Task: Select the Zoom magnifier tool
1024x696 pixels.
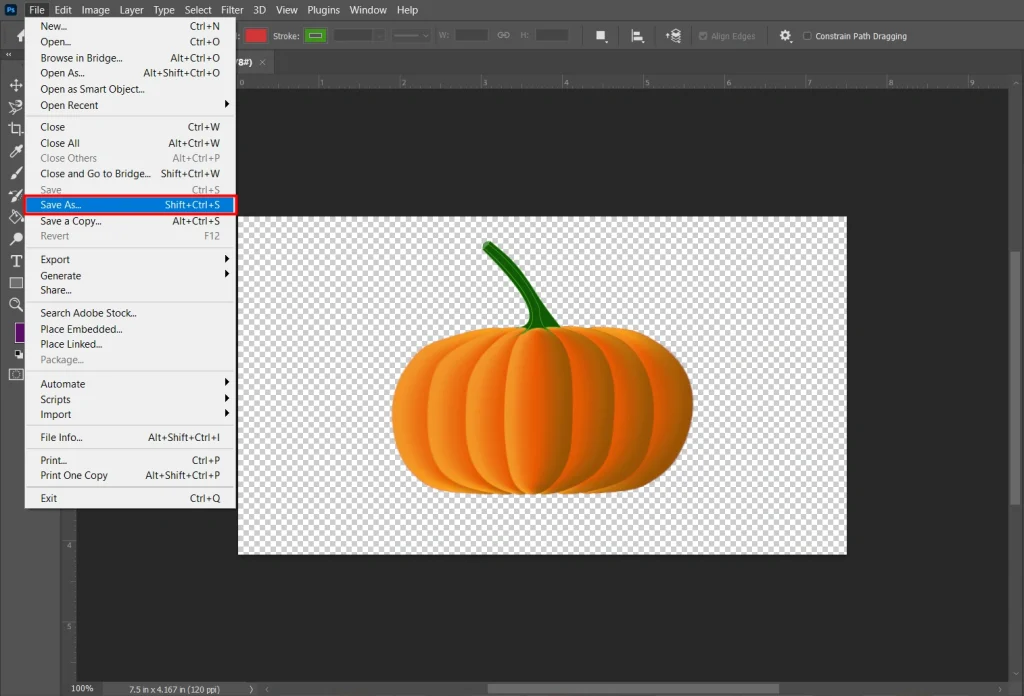Action: coord(16,305)
